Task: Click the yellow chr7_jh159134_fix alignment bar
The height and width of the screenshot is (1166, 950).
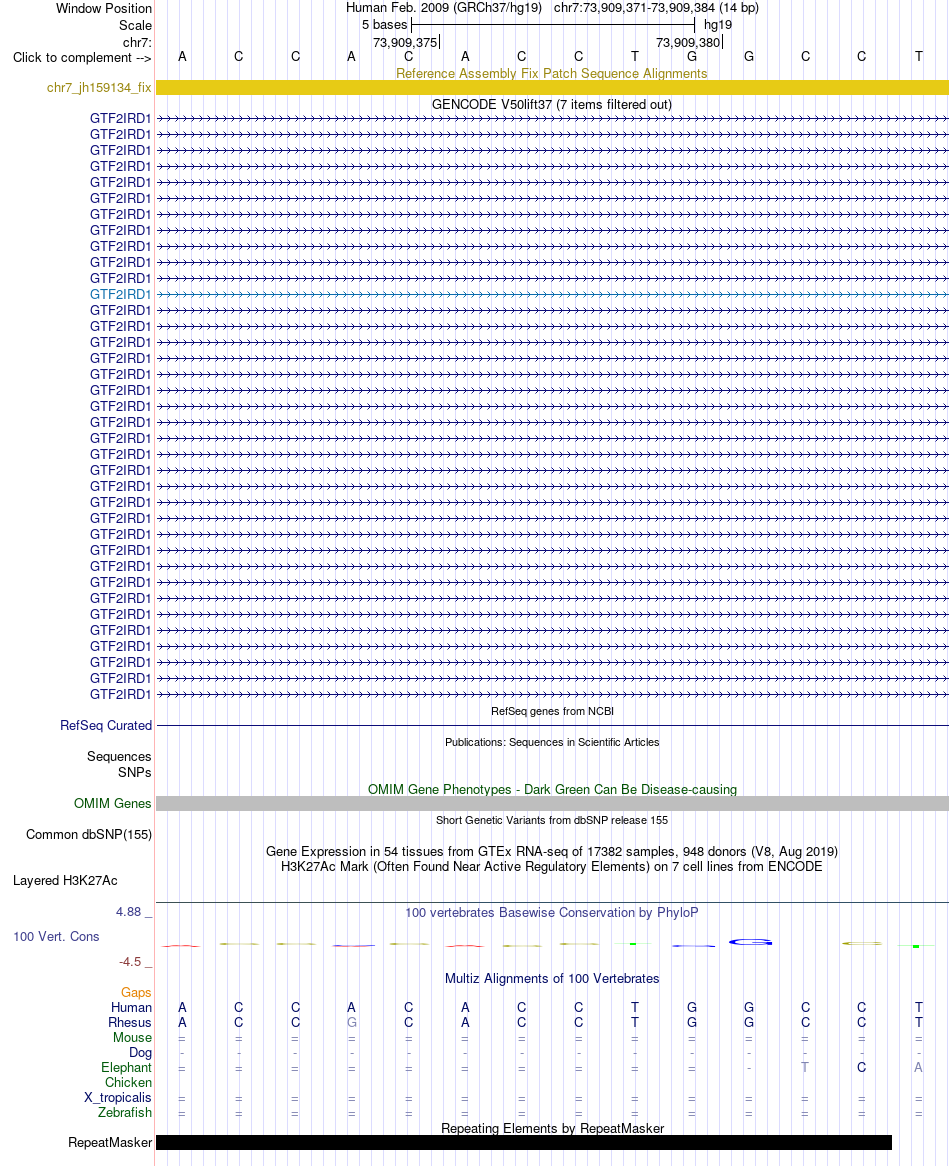Action: (x=552, y=88)
